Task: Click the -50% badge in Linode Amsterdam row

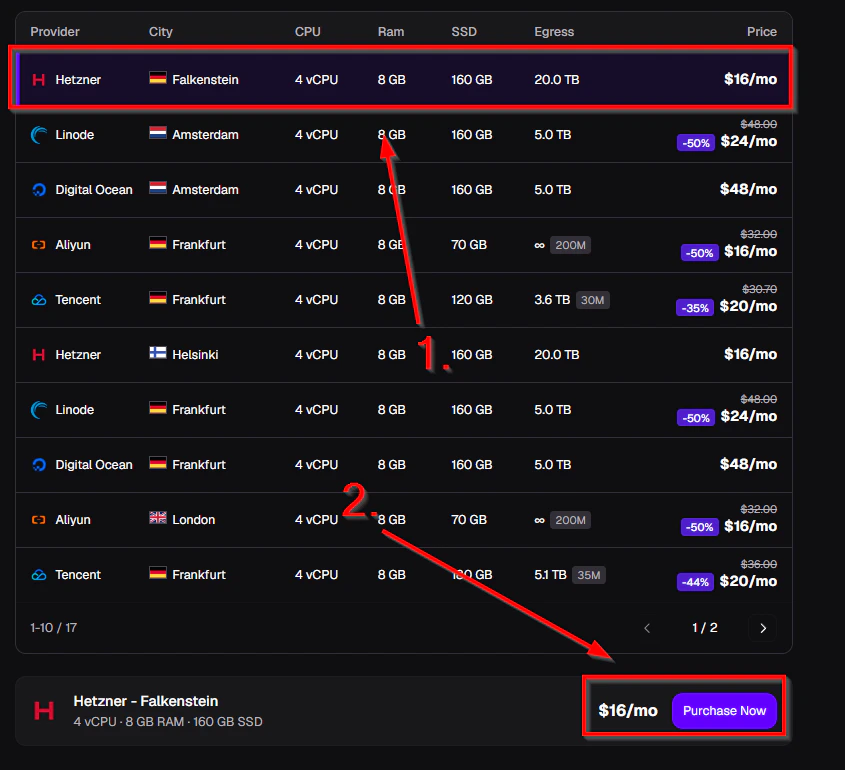Action: tap(696, 143)
